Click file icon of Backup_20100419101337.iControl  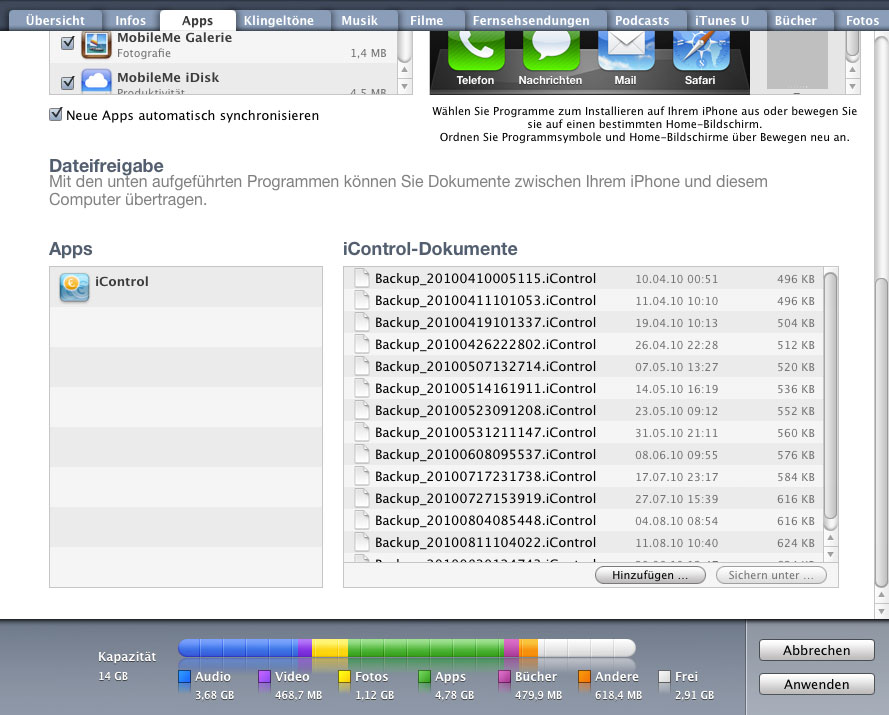[361, 323]
